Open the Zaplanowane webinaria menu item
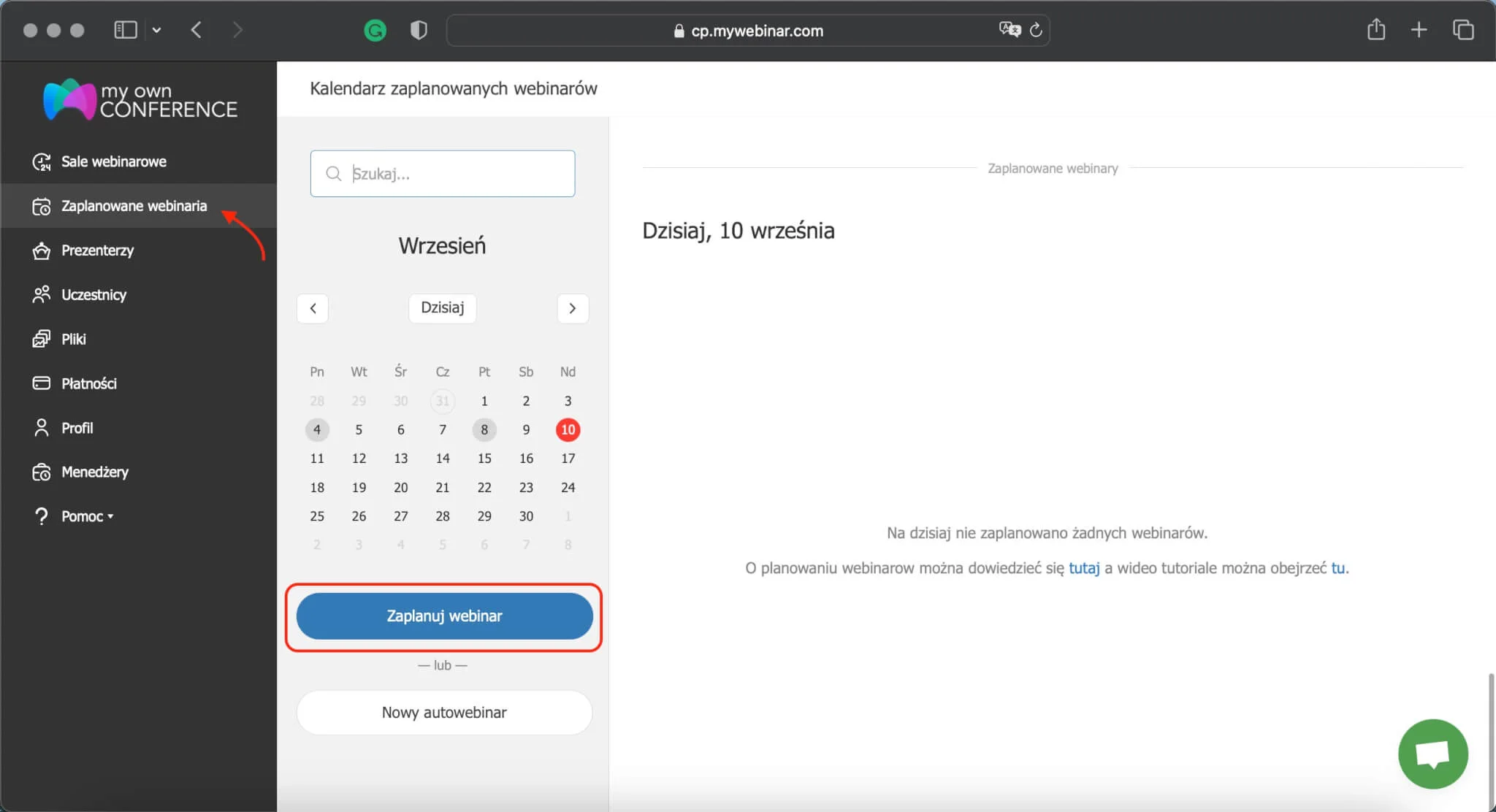Screen dimensions: 1496x812 tap(134, 205)
